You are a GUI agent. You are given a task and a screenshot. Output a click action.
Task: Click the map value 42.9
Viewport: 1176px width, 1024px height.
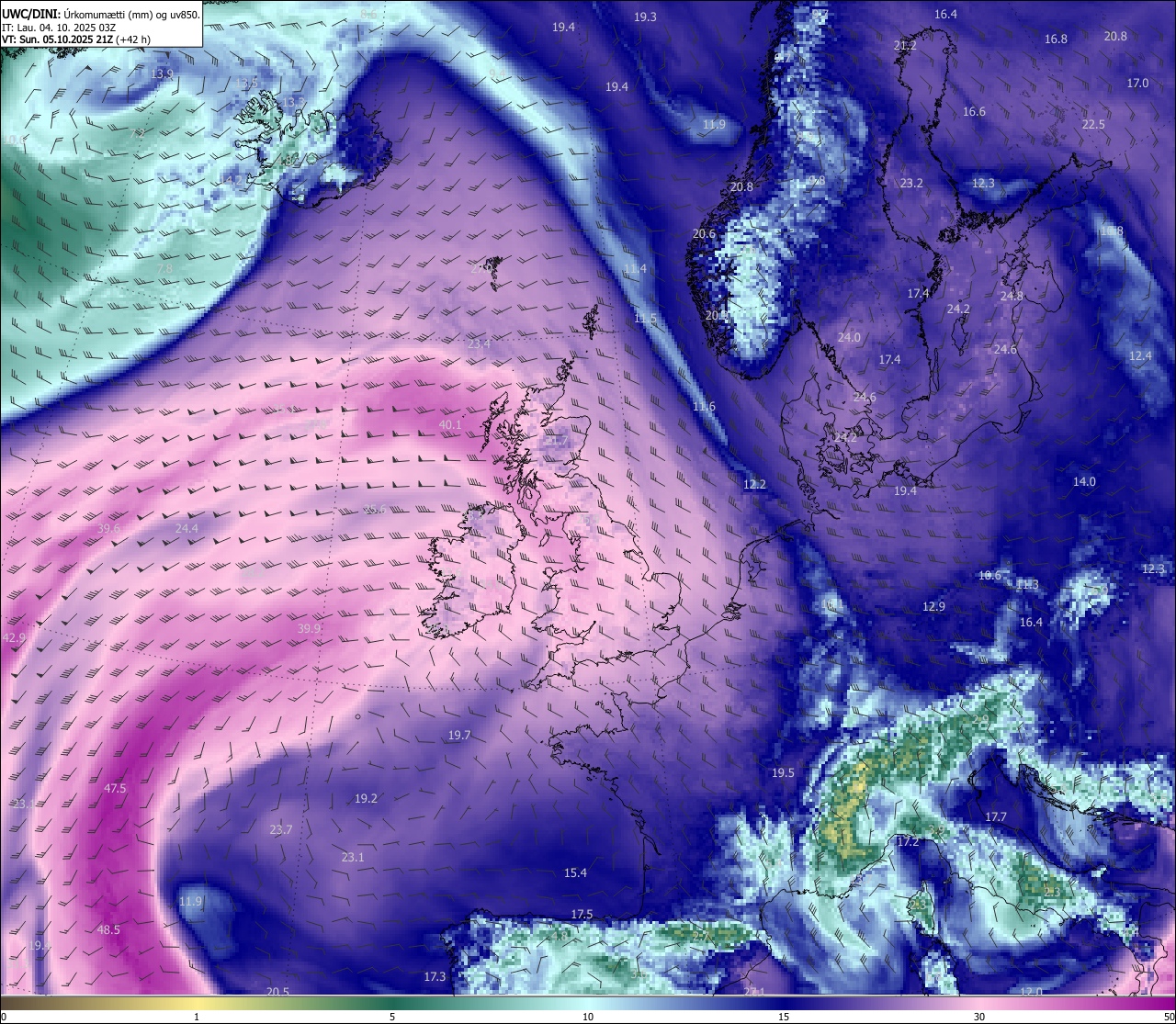(x=15, y=637)
